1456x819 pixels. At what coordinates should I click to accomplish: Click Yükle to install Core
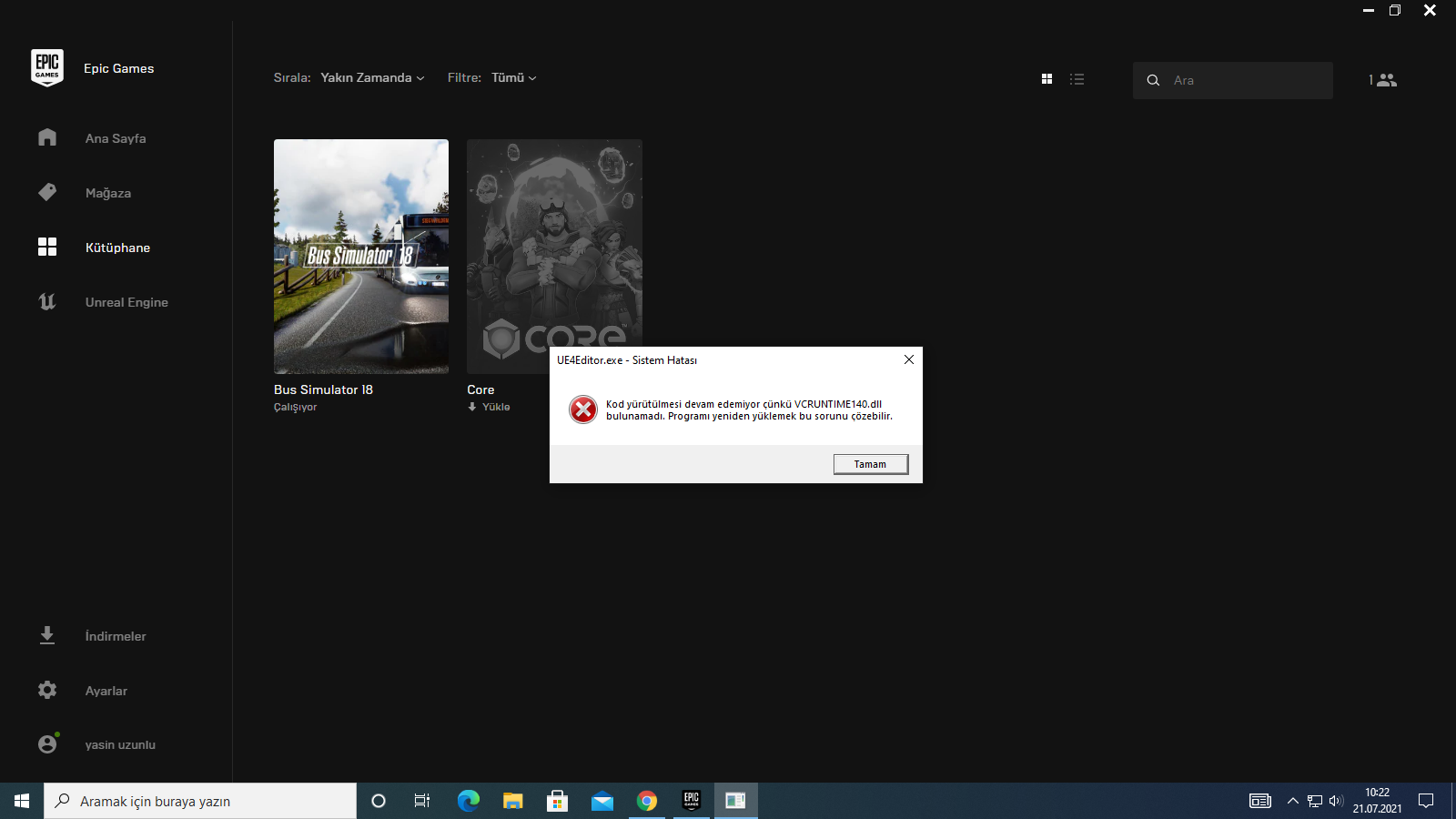pyautogui.click(x=496, y=407)
